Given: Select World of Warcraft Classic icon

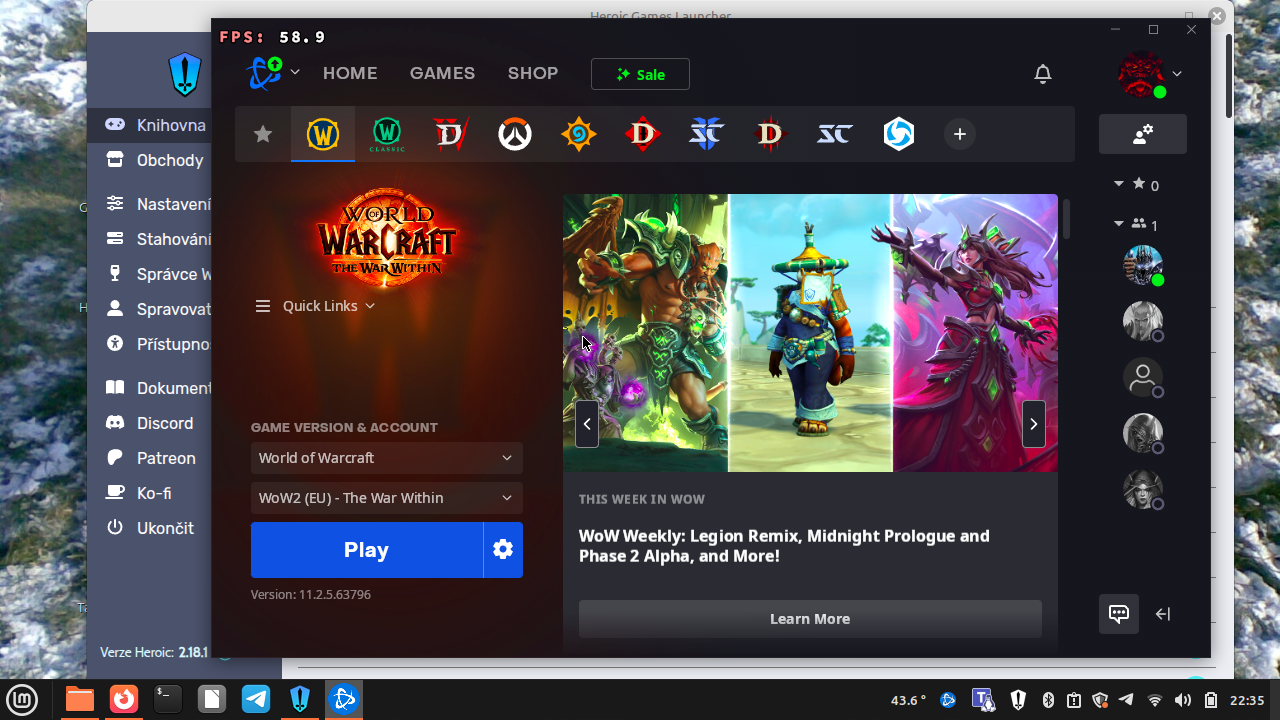Looking at the screenshot, I should (387, 134).
